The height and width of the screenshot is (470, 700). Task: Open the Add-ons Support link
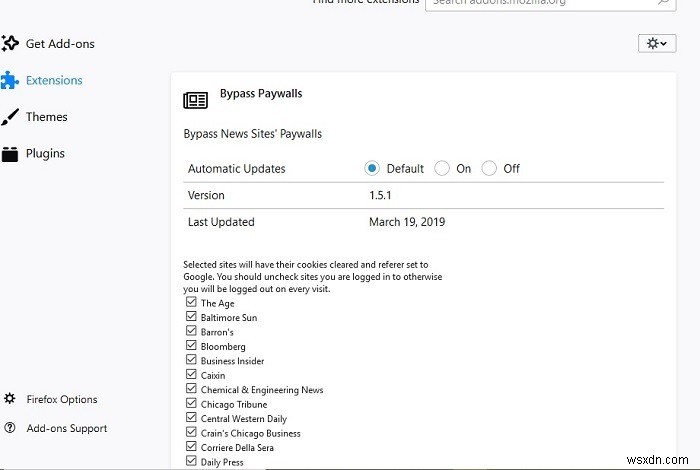[67, 428]
